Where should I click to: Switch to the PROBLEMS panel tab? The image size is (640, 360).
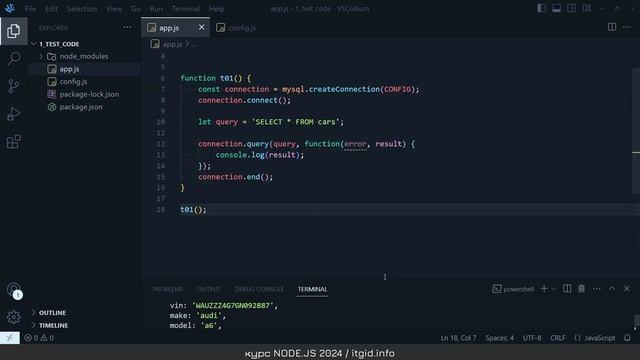tap(168, 289)
